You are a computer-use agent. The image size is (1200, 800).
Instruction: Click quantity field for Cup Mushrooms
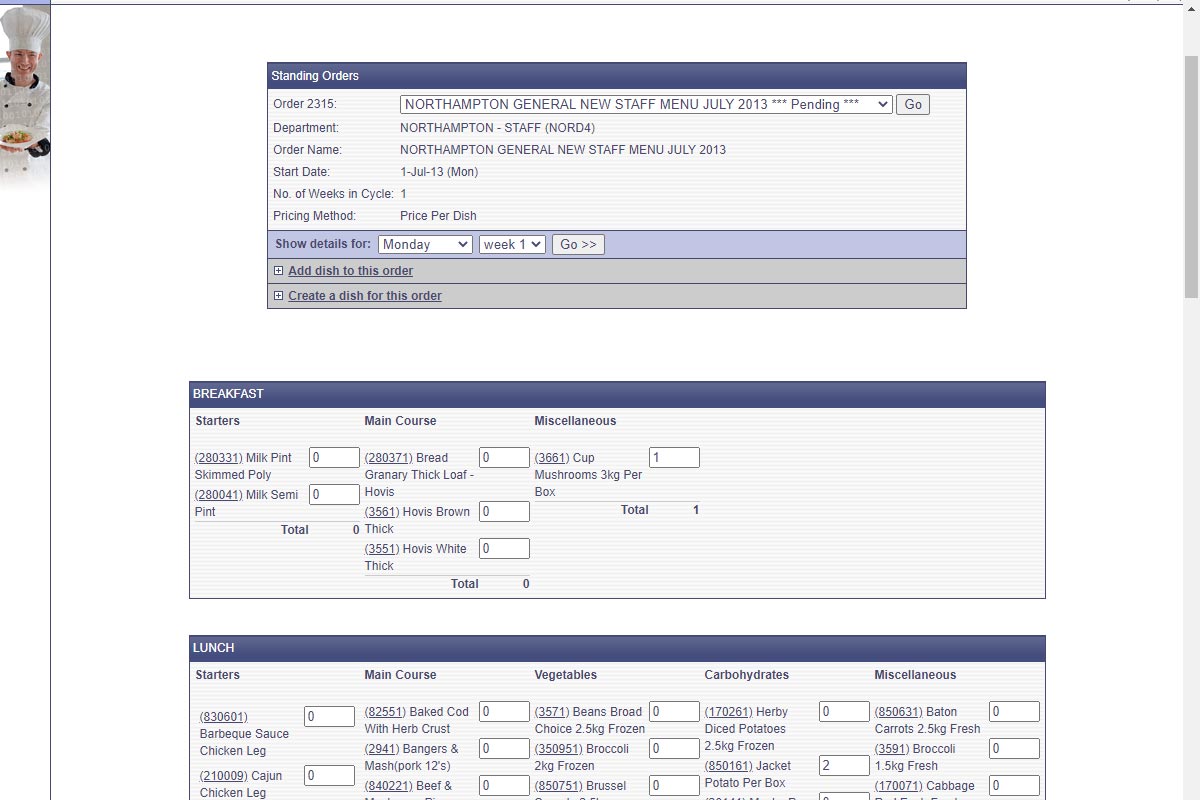(x=674, y=457)
